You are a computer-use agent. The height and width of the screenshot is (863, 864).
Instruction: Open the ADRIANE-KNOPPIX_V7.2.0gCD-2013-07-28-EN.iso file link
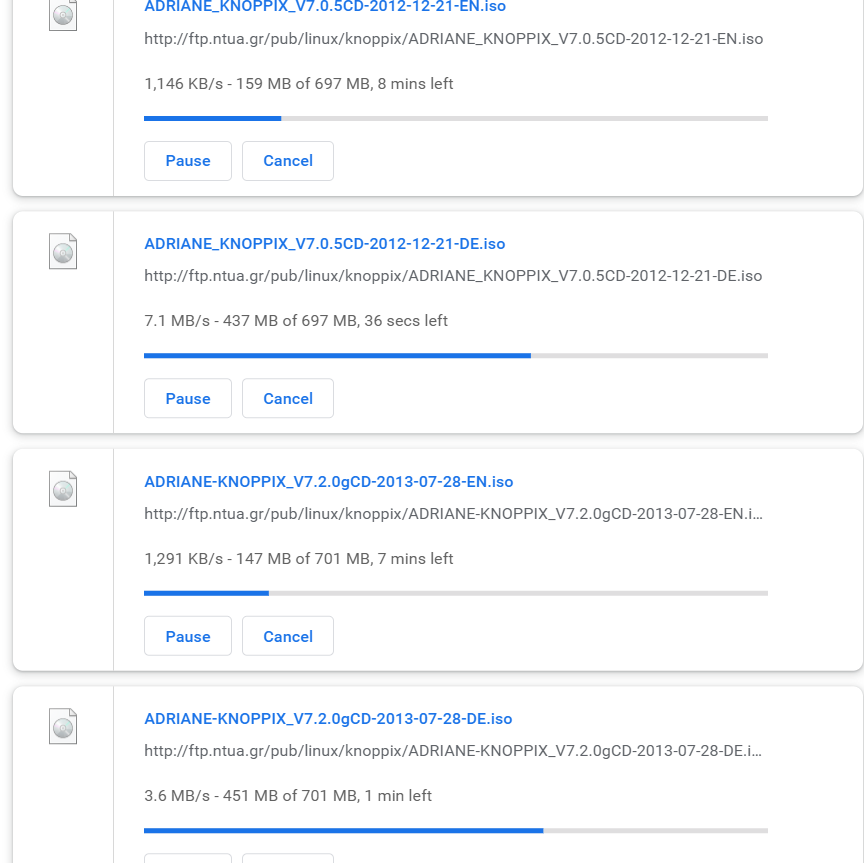point(329,482)
